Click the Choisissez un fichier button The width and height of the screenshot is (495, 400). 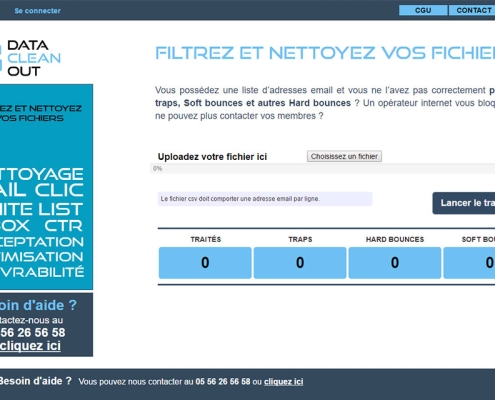[344, 156]
